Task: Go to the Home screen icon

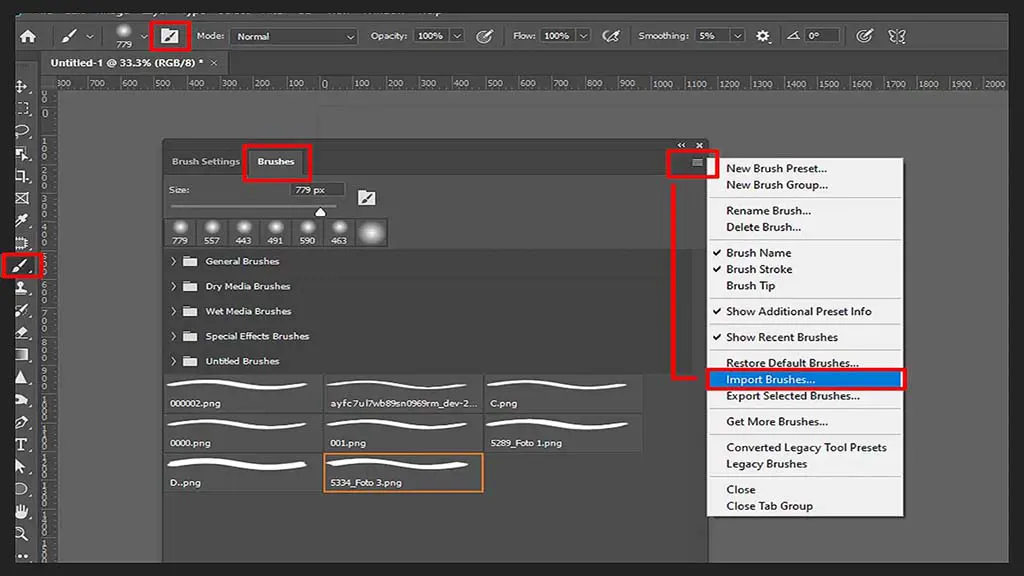Action: click(27, 37)
